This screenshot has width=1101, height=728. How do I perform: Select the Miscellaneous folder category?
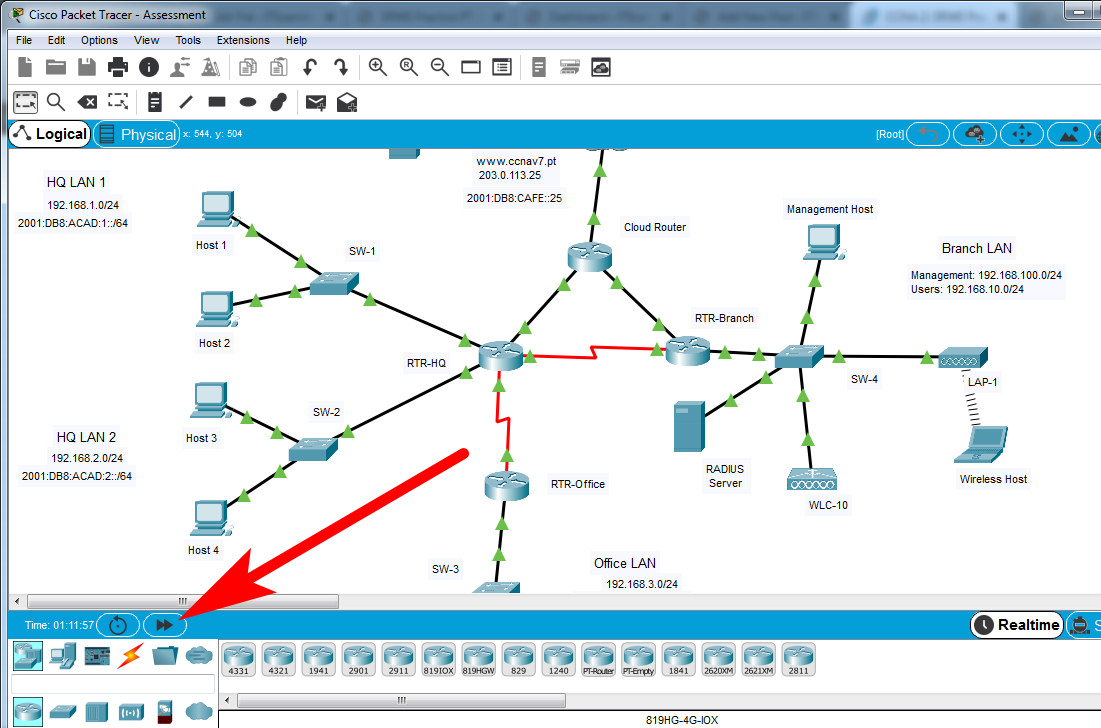coord(165,656)
